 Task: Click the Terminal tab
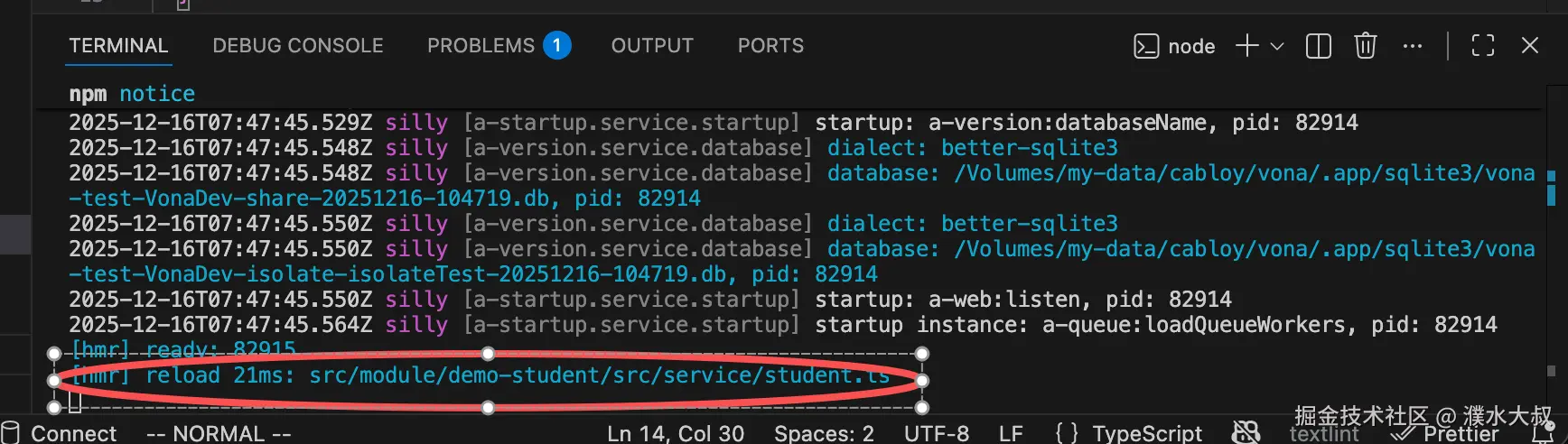118,46
